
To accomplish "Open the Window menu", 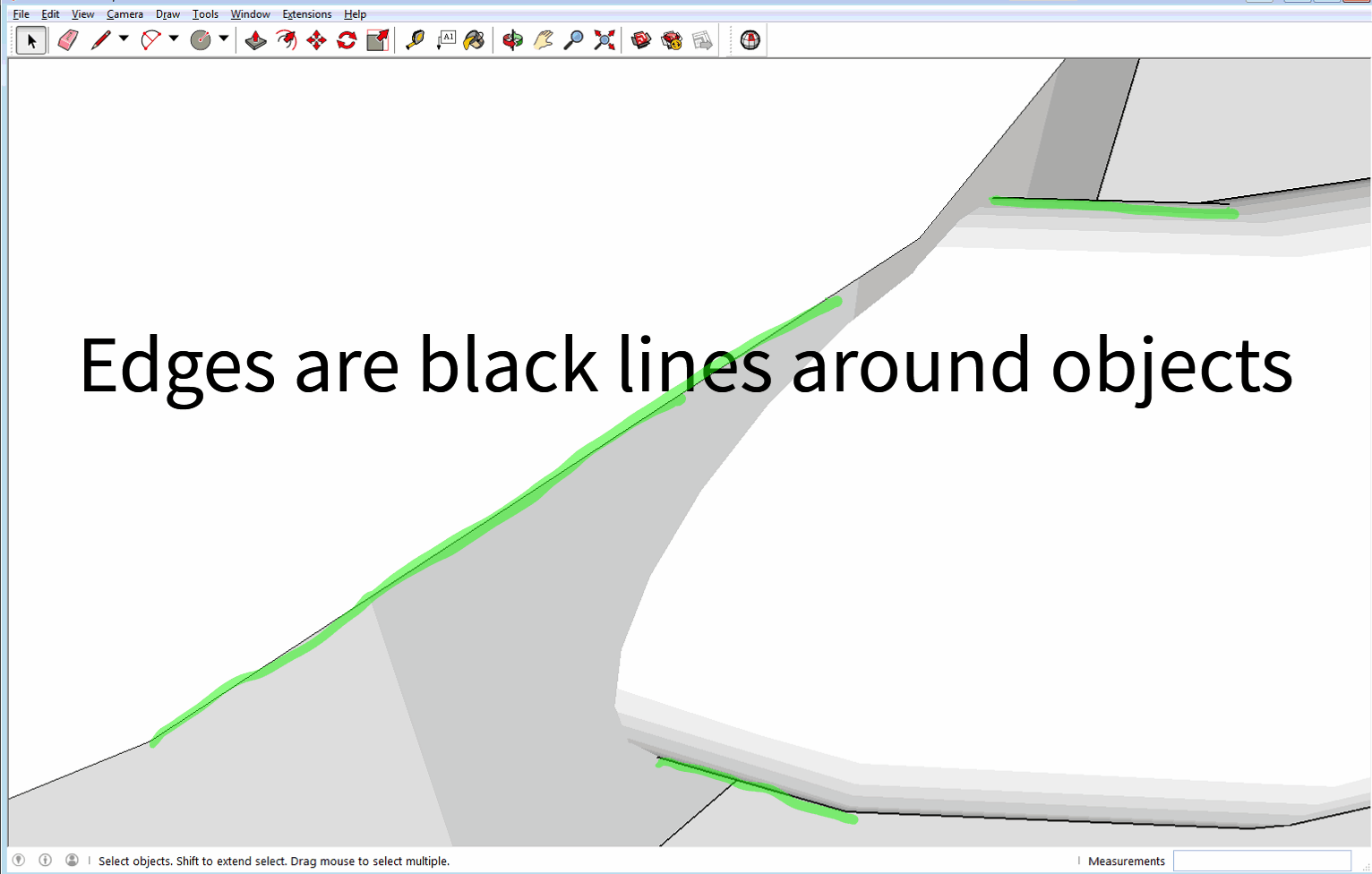I will click(x=250, y=14).
